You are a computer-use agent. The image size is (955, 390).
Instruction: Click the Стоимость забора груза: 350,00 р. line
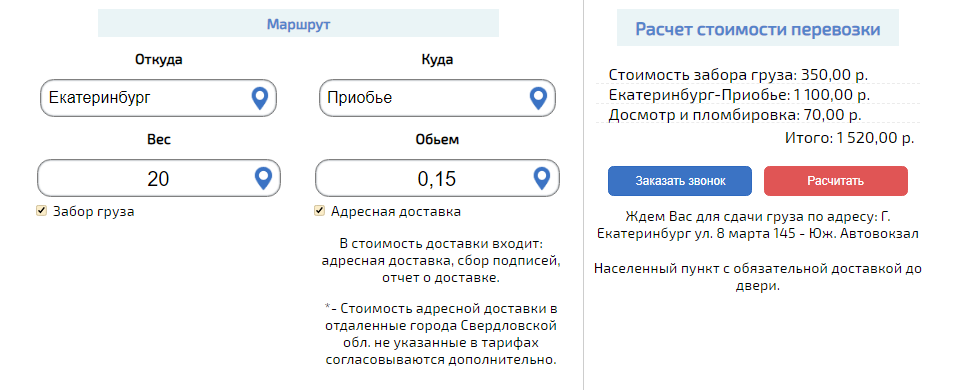[x=738, y=75]
